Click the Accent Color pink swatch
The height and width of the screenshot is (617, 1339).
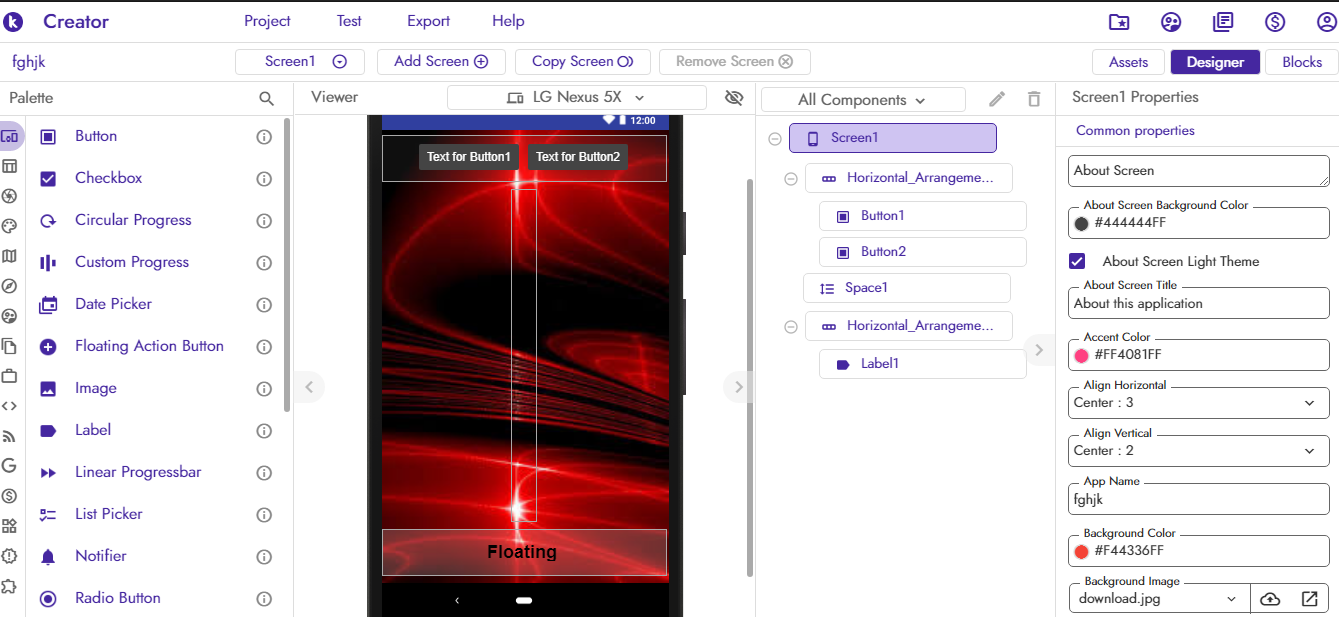1081,355
